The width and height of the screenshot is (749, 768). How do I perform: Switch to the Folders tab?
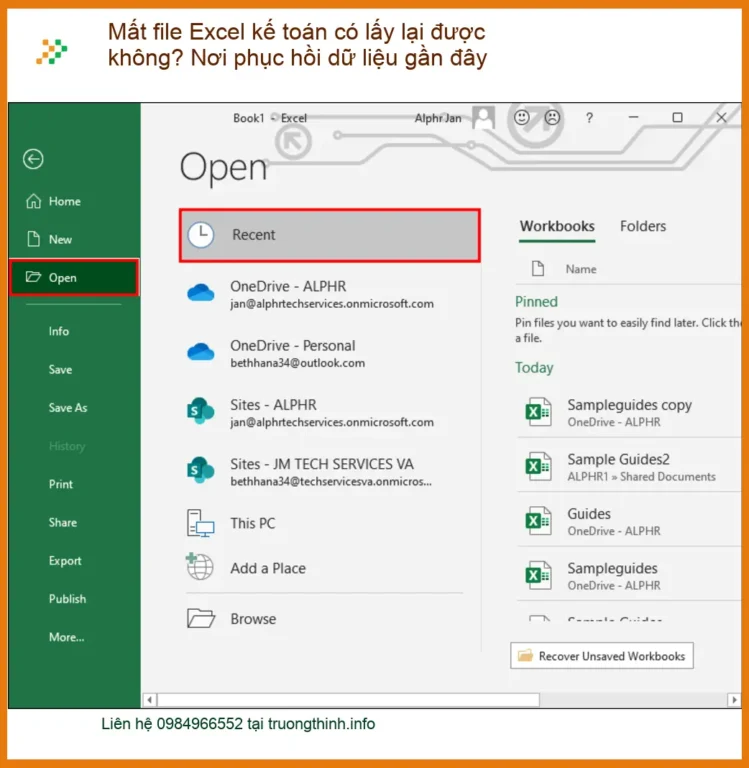pos(643,226)
